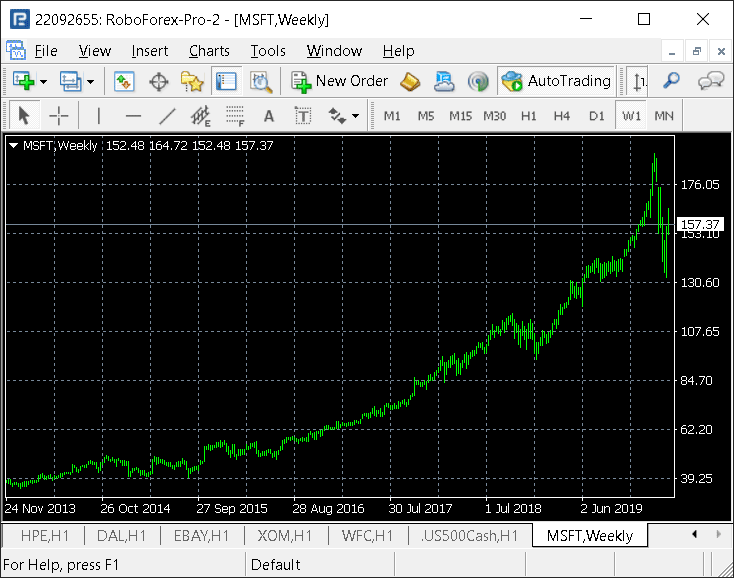Select the Fibonacci retracement tool
The height and width of the screenshot is (578, 734).
coord(235,116)
